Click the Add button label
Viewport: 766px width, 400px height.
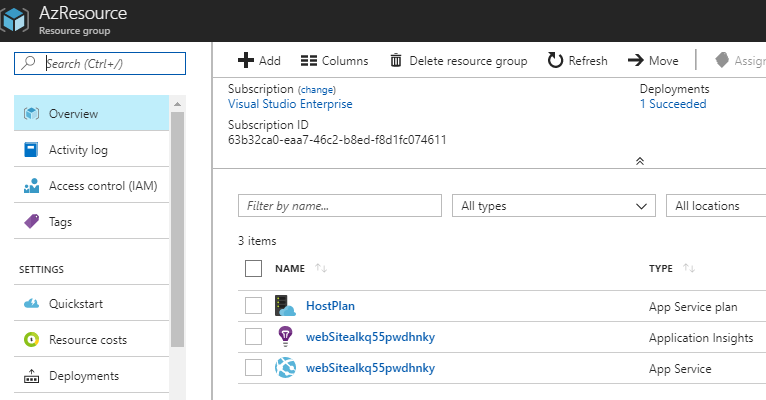click(270, 61)
